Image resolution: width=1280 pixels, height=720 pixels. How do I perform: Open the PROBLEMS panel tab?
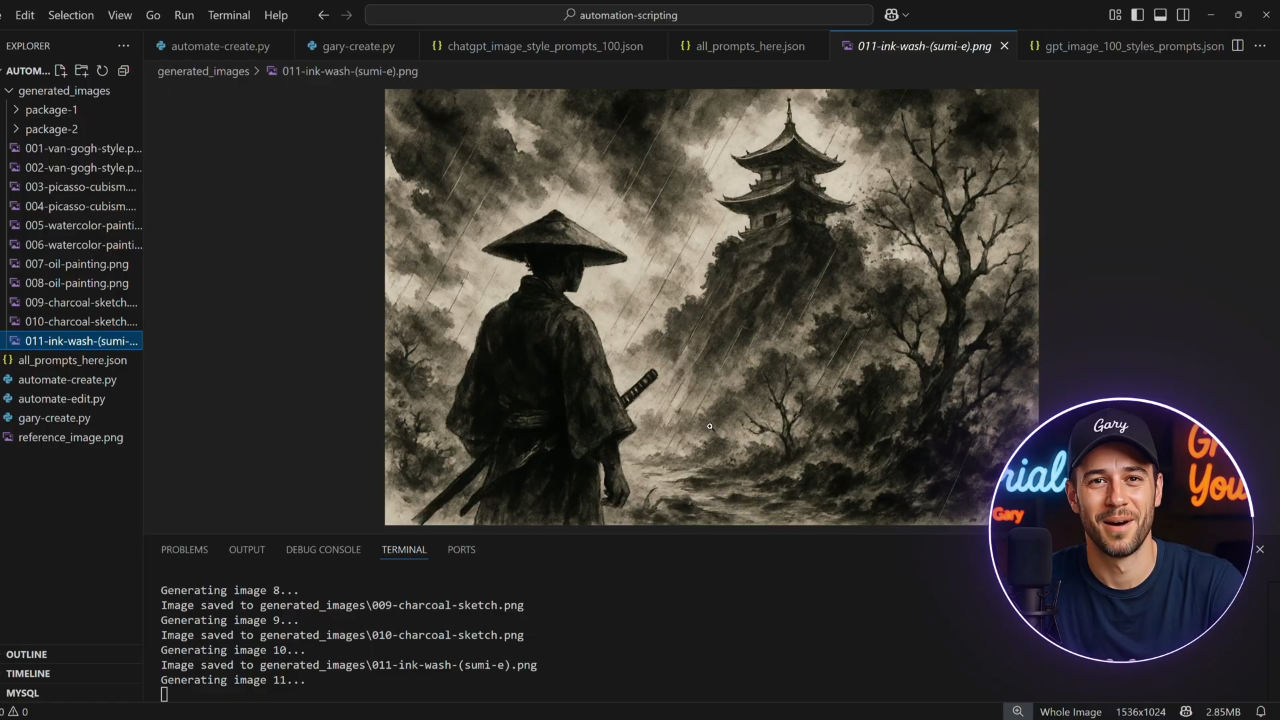184,550
